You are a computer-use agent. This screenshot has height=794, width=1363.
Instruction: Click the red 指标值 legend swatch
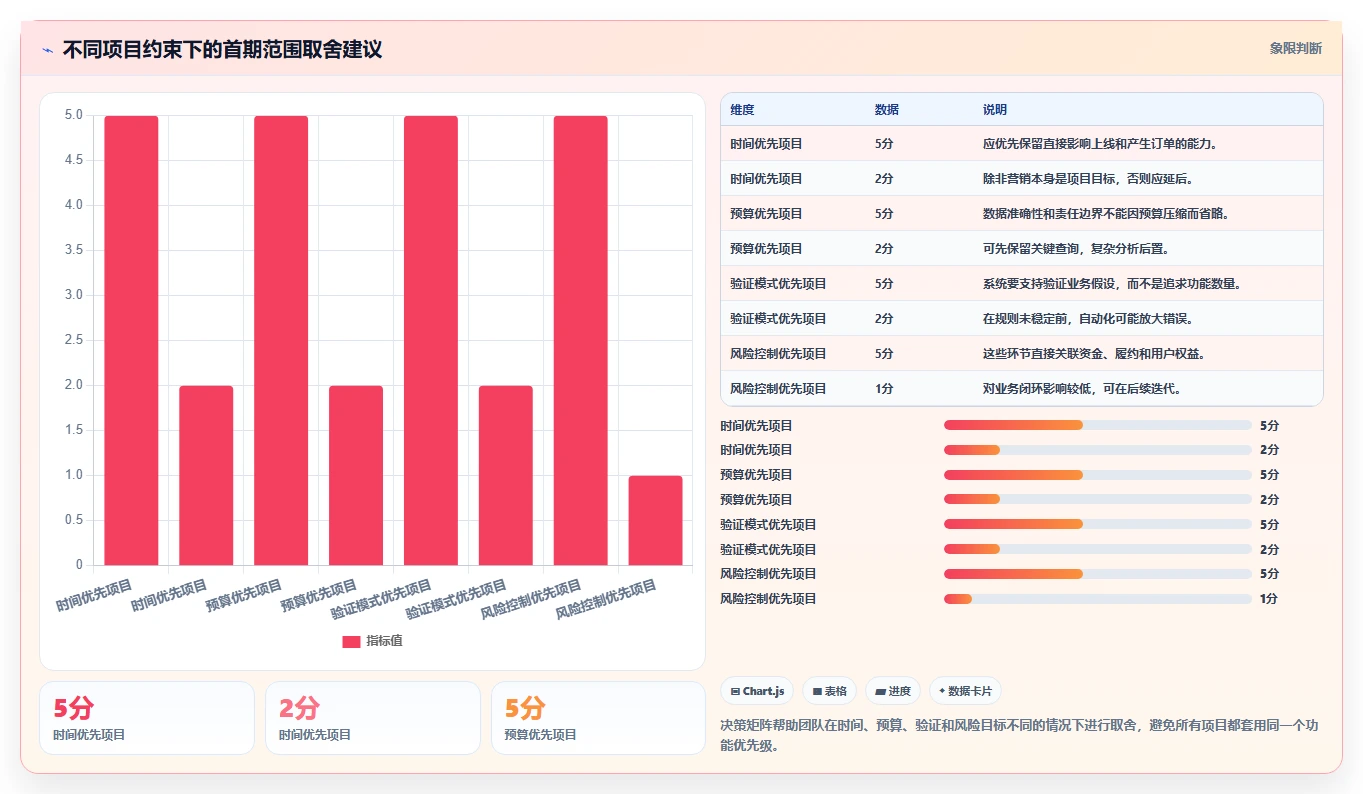click(x=351, y=641)
